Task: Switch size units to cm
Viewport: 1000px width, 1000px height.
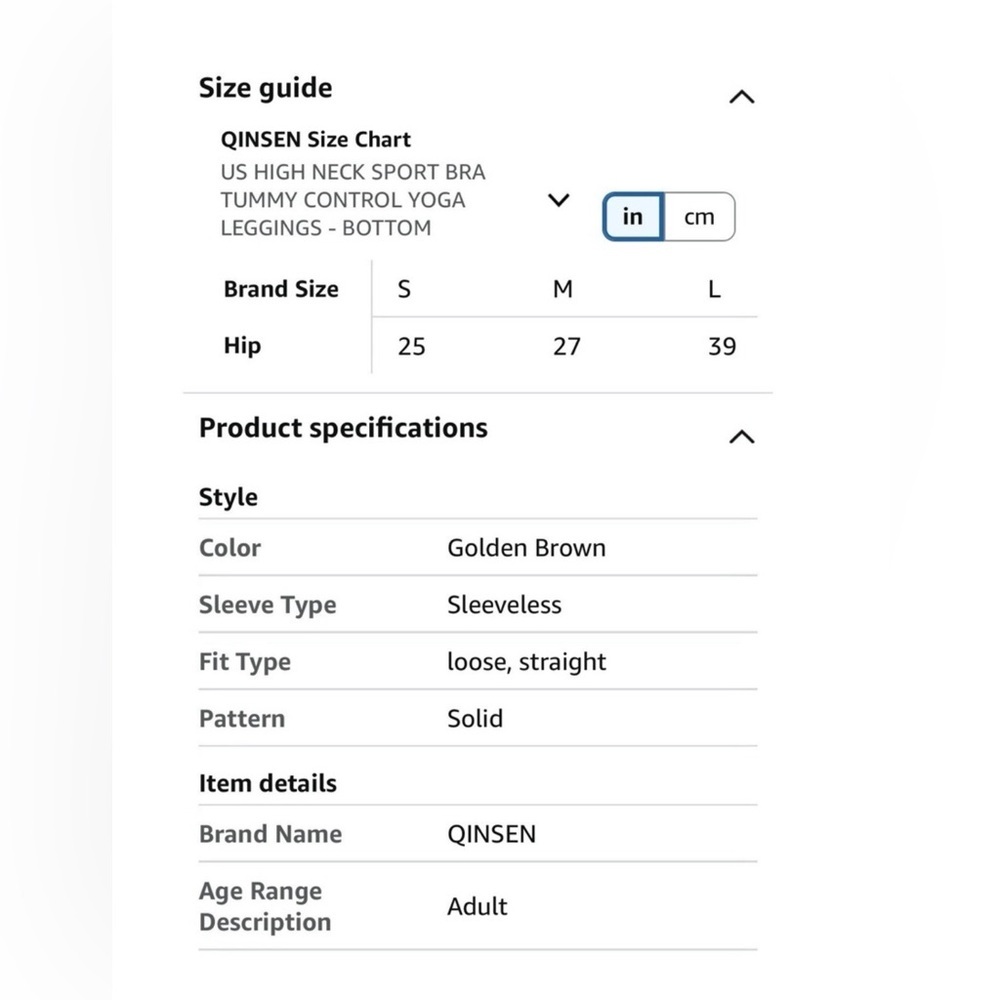Action: pos(700,217)
